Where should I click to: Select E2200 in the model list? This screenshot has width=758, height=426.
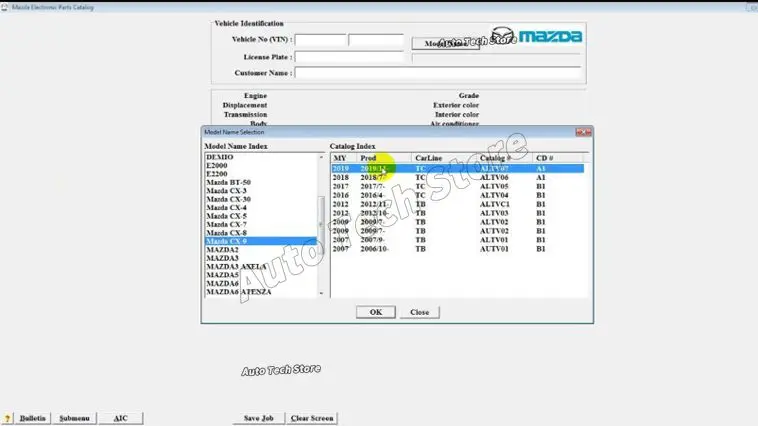tap(217, 174)
